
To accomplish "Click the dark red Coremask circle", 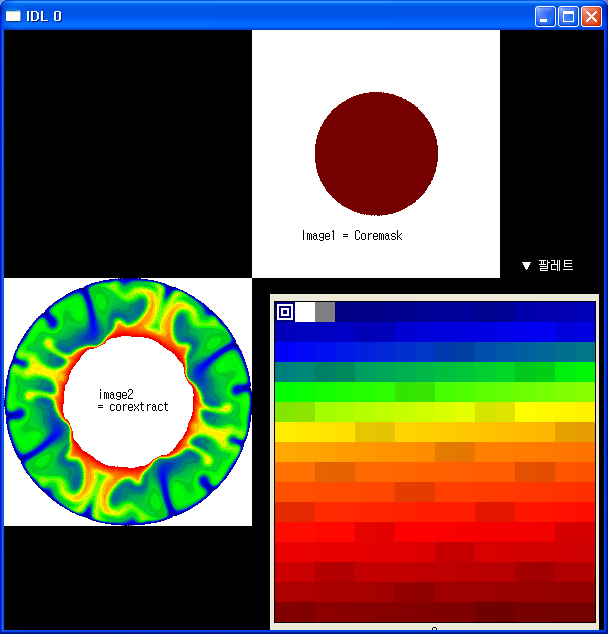I will (376, 154).
